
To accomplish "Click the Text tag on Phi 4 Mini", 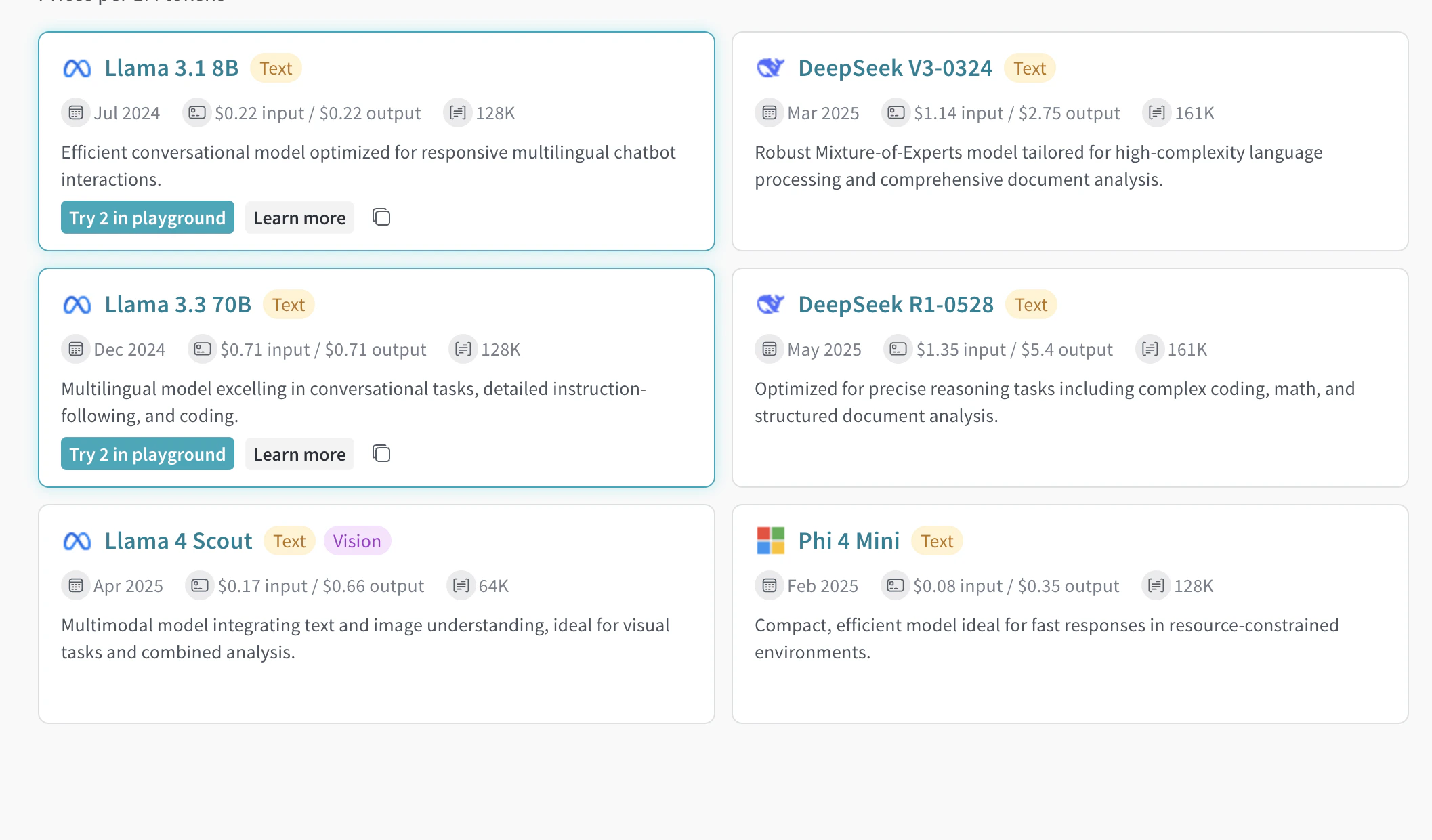I will pyautogui.click(x=937, y=541).
